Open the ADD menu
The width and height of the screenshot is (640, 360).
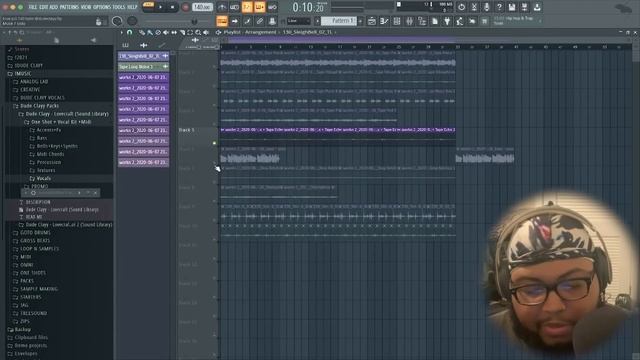[53, 7]
